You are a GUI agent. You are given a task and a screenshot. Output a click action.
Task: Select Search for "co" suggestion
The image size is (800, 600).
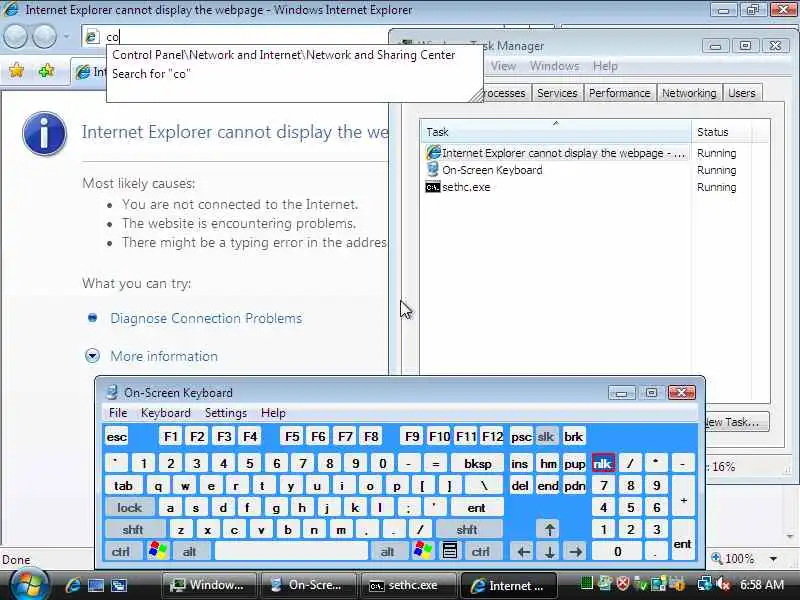(151, 73)
